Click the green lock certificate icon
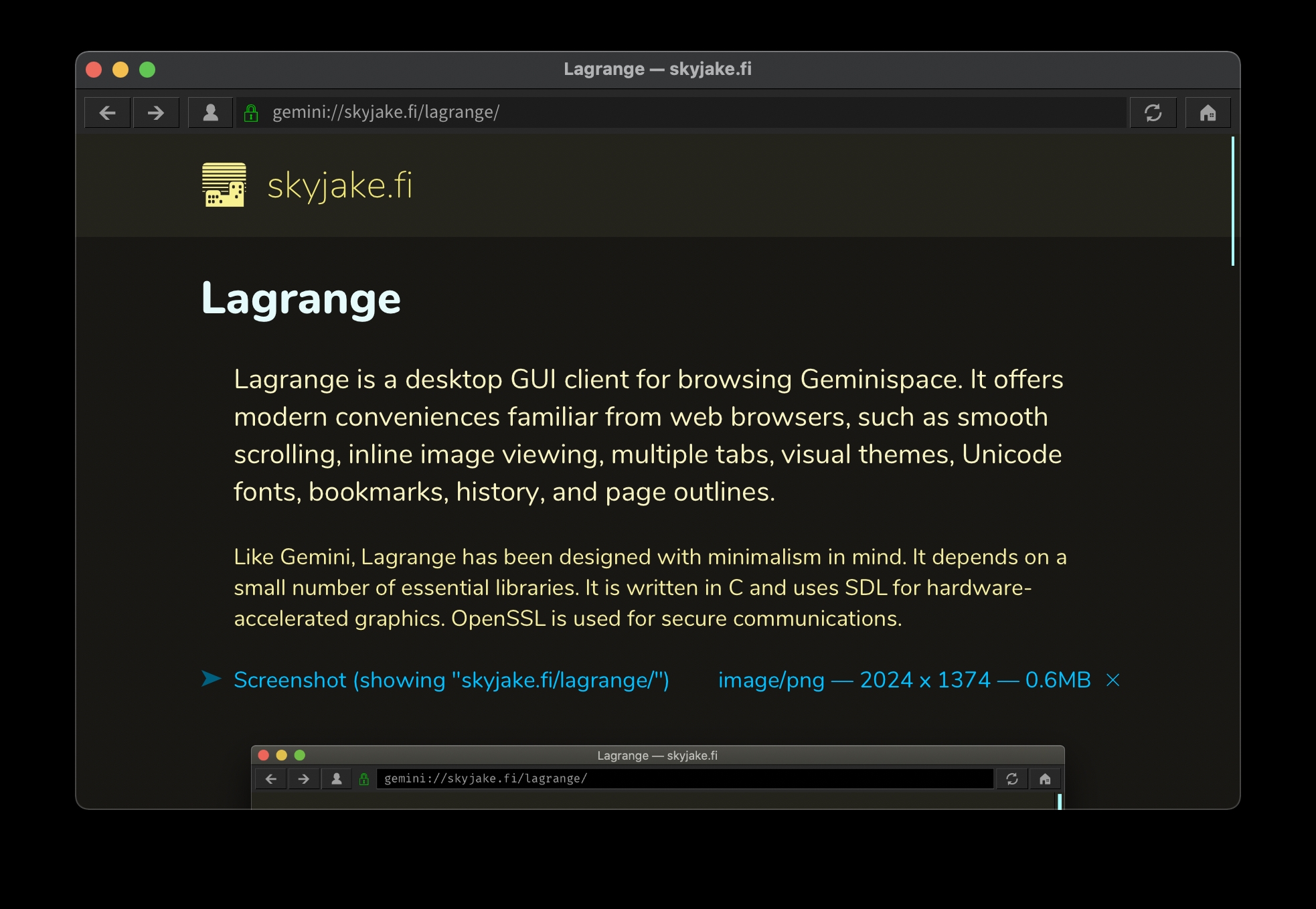The image size is (1316, 909). tap(251, 112)
